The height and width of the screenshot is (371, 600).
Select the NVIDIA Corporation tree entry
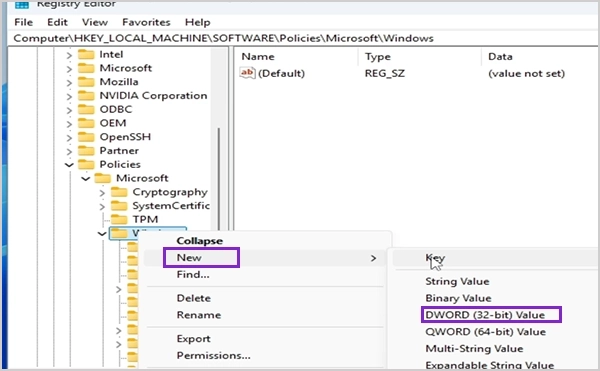153,96
